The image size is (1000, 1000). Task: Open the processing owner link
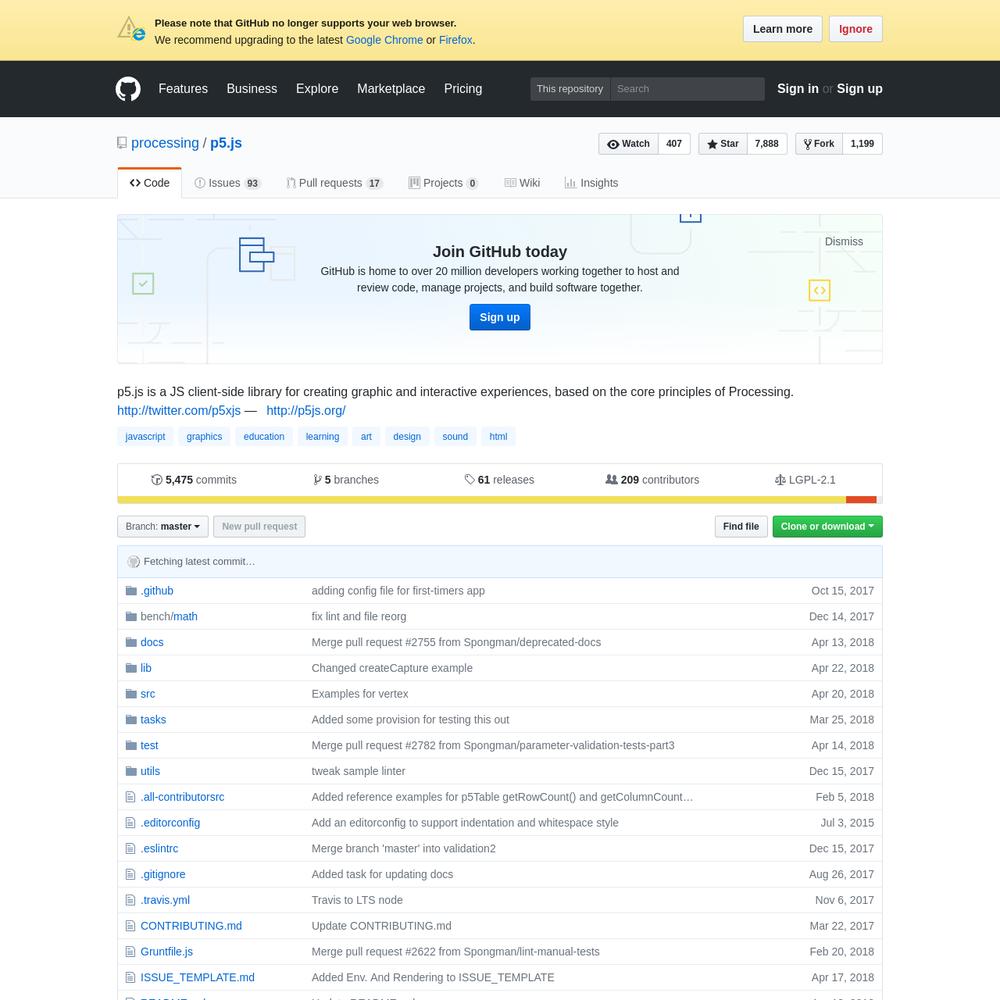[165, 143]
